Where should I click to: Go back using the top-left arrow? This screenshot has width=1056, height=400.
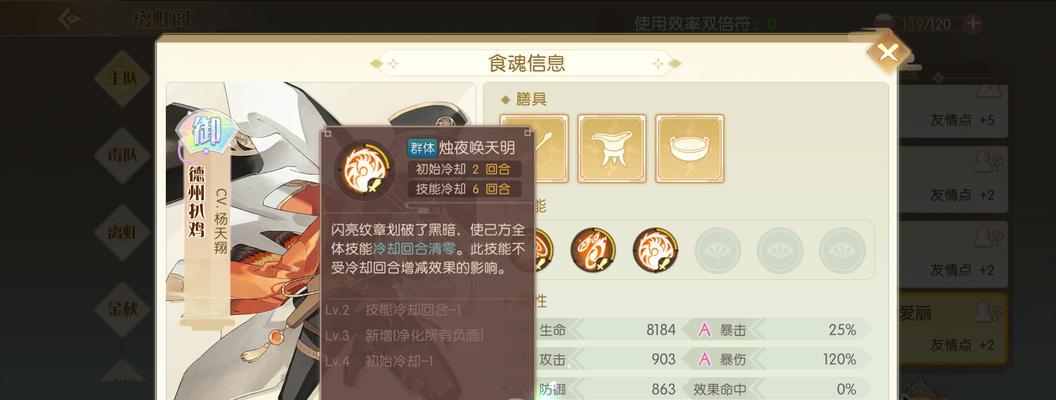pos(69,18)
